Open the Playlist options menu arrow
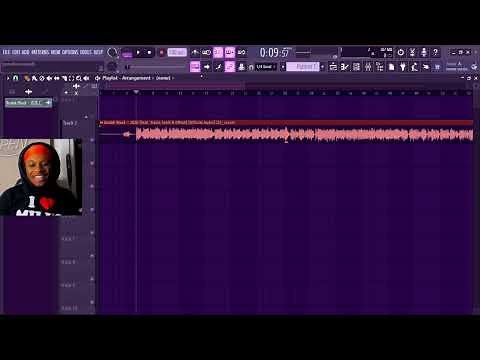Screen dimensions: 480x360 coord(8,78)
